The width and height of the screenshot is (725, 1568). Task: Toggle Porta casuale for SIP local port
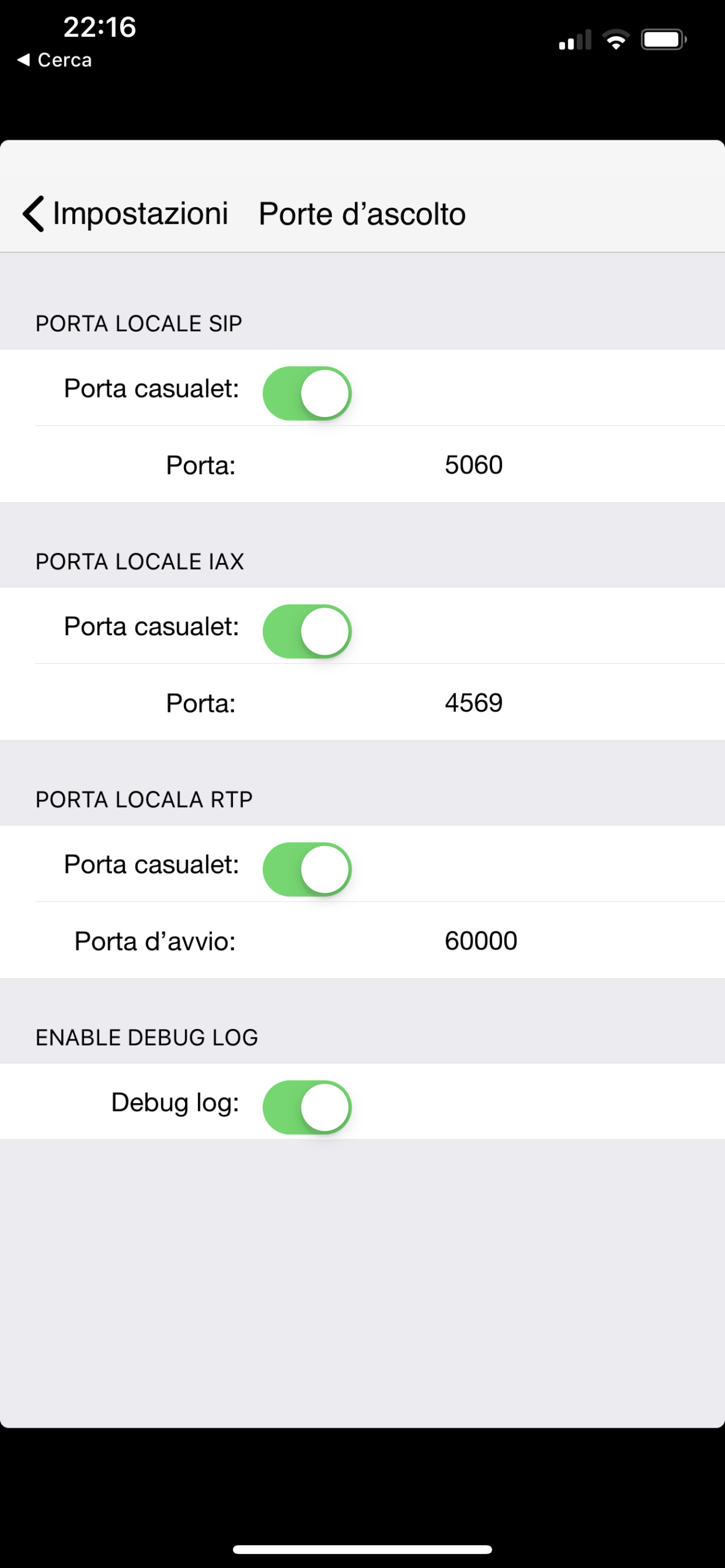(307, 393)
